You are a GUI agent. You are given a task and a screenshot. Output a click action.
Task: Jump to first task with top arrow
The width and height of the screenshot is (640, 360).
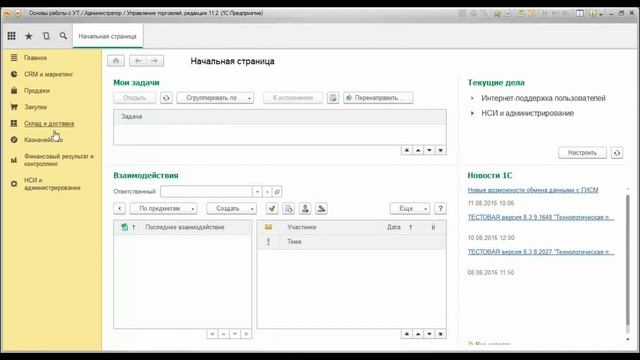point(407,151)
